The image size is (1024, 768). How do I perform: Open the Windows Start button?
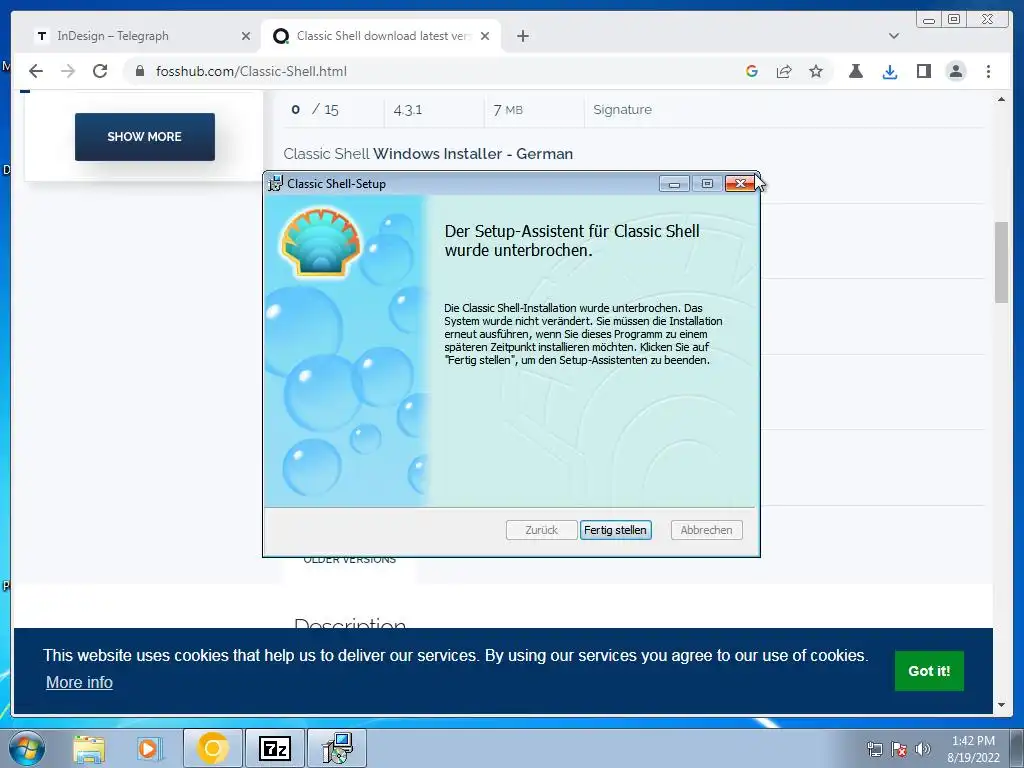pyautogui.click(x=27, y=748)
